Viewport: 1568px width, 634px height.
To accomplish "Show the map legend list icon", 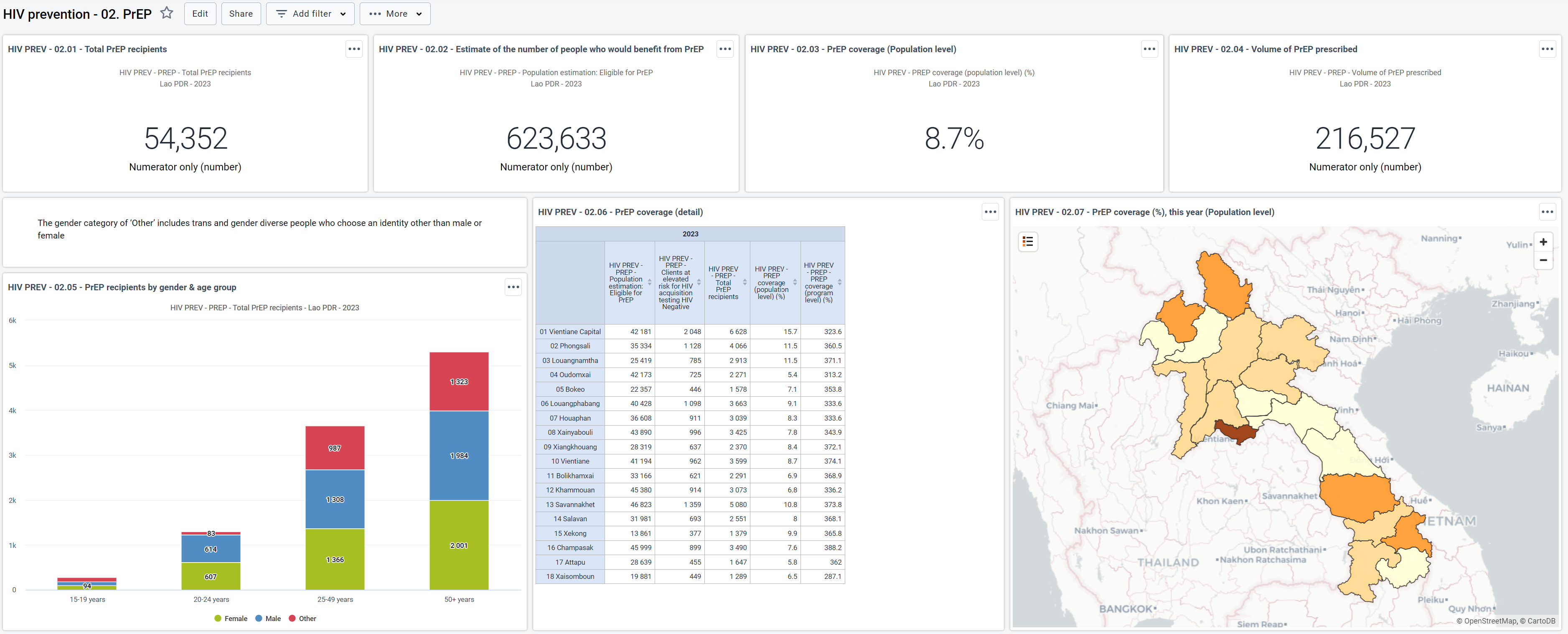I will (x=1028, y=241).
